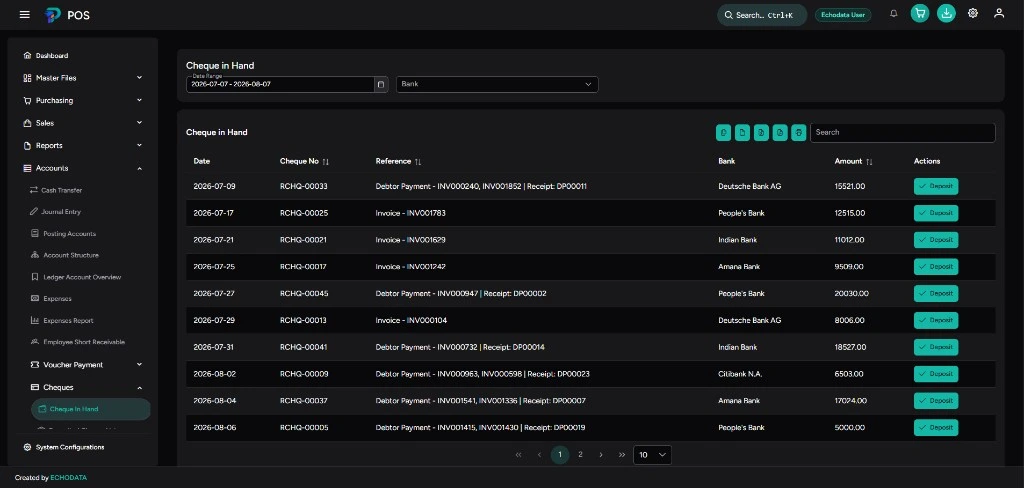
Task: Click the table Search field
Action: click(903, 133)
